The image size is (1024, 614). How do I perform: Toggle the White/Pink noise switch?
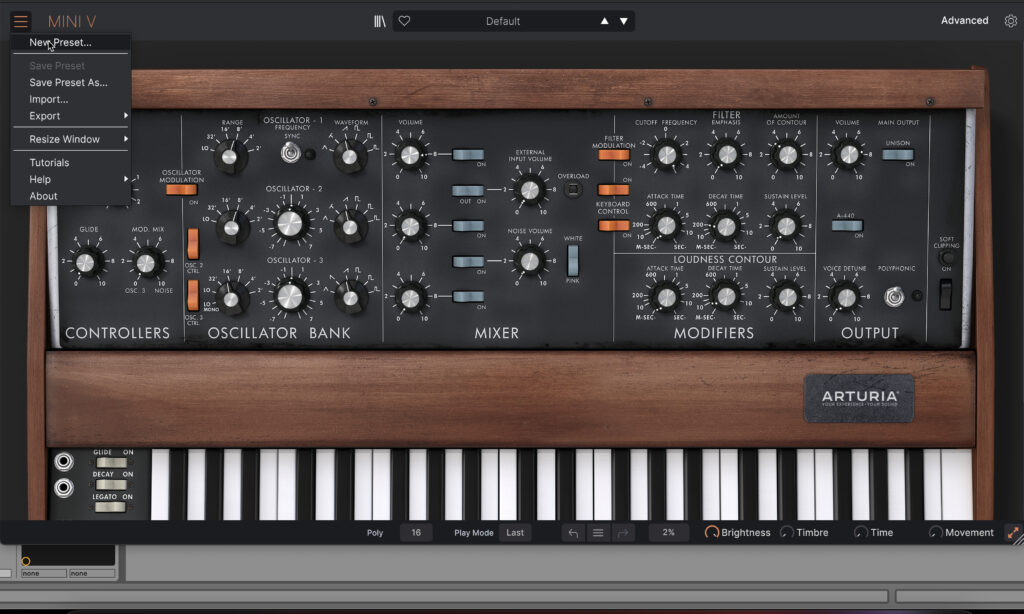(573, 260)
